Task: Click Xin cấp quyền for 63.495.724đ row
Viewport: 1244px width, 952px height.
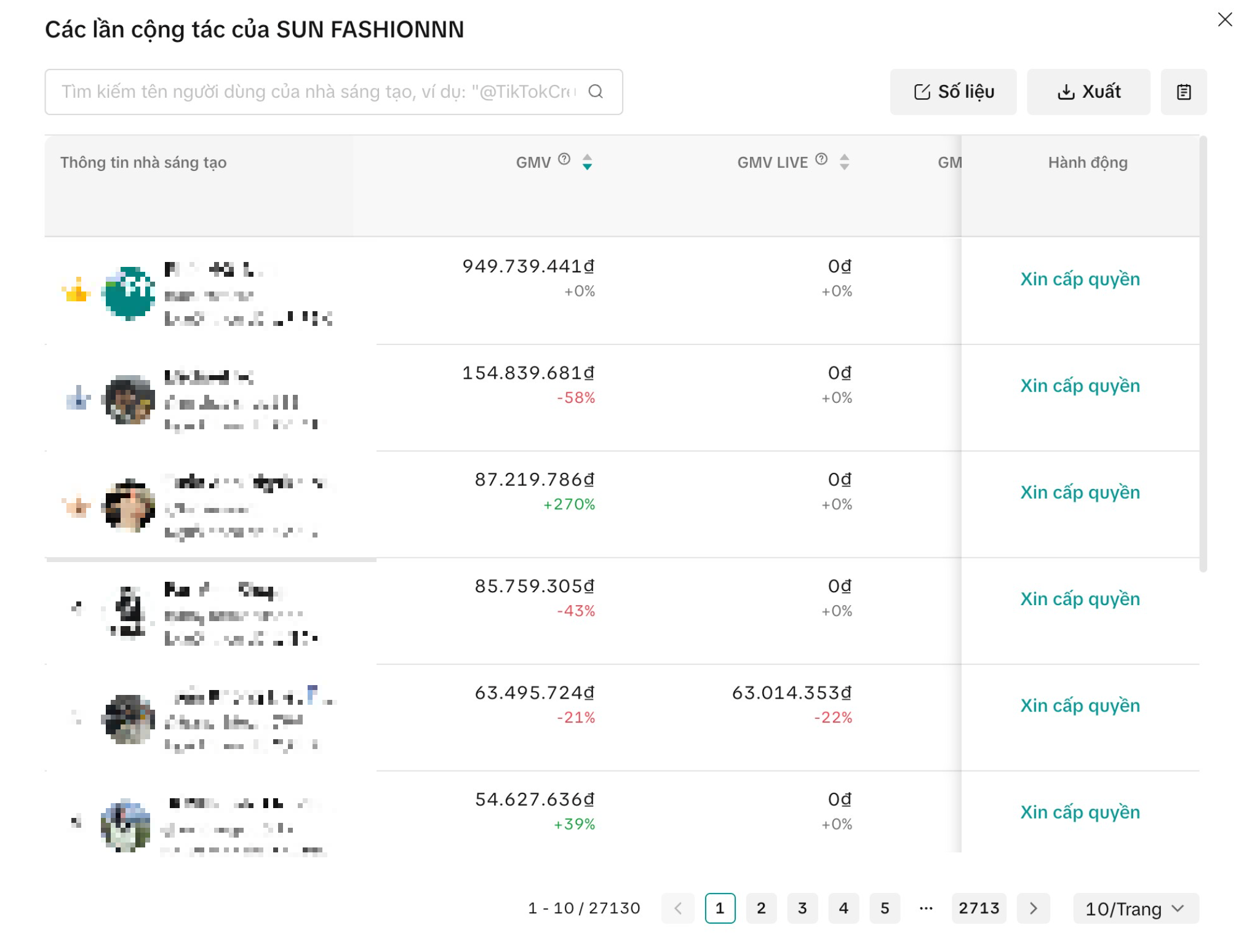Action: tap(1080, 705)
